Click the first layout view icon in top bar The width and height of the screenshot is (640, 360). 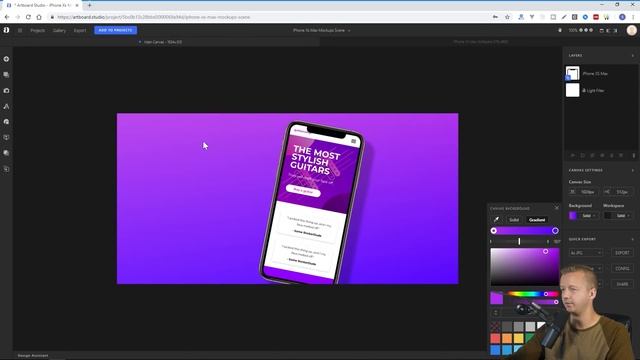click(601, 30)
